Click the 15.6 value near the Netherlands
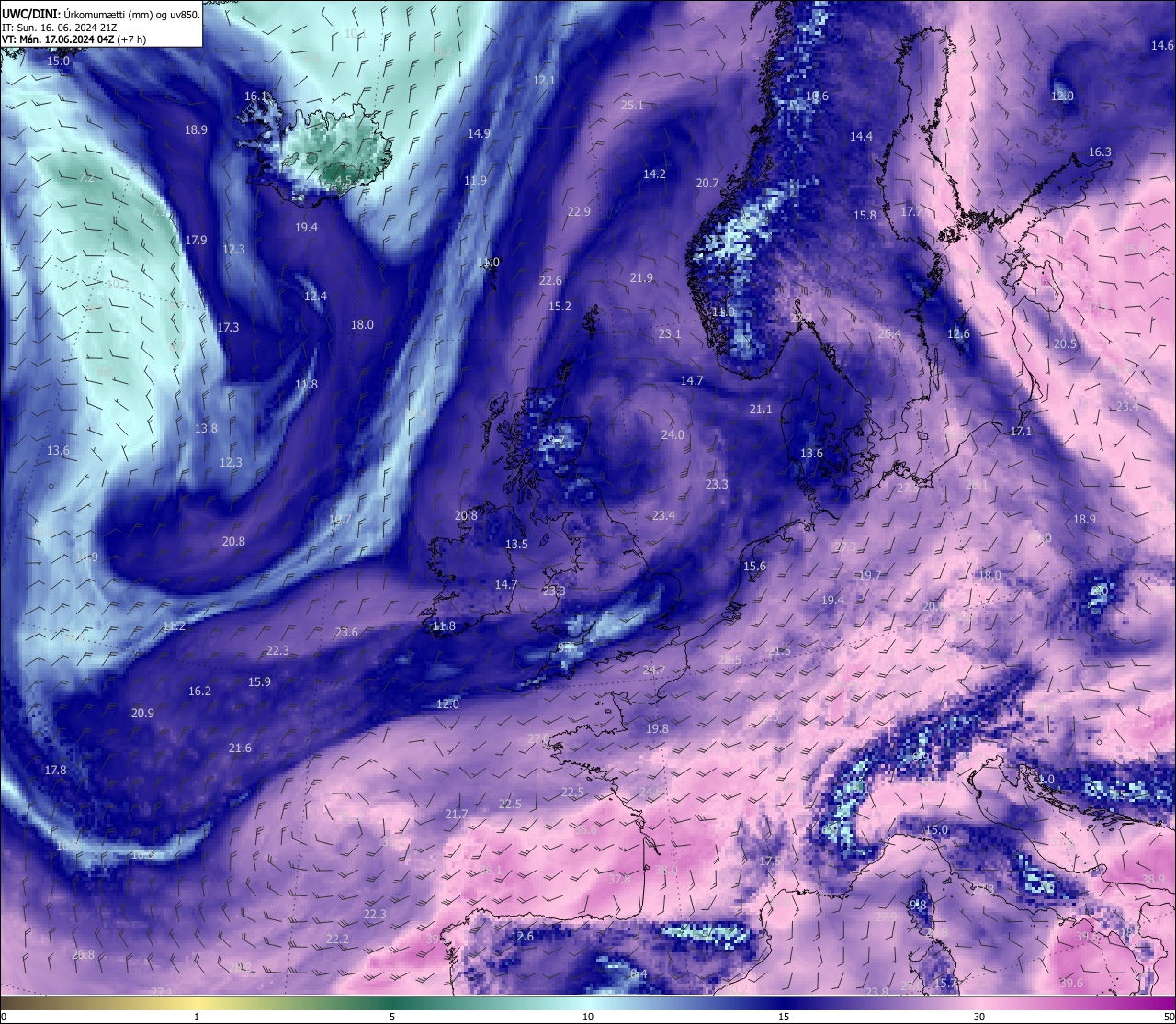The width and height of the screenshot is (1176, 1024). [x=754, y=567]
